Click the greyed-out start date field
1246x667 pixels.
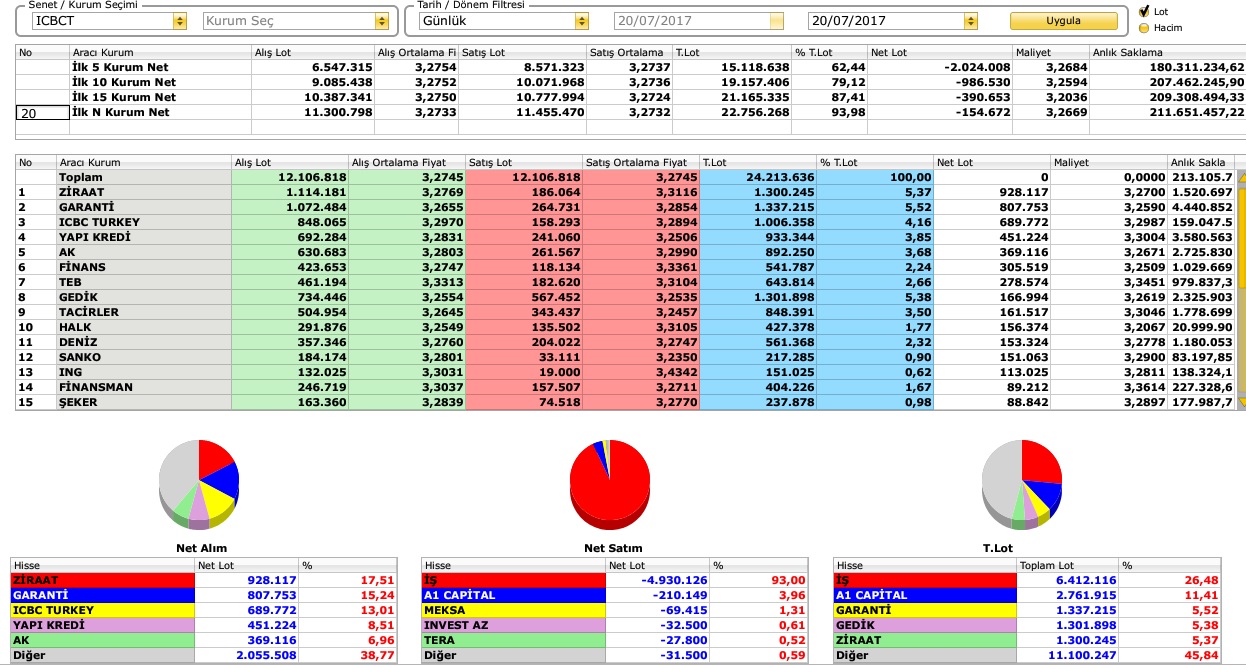699,20
